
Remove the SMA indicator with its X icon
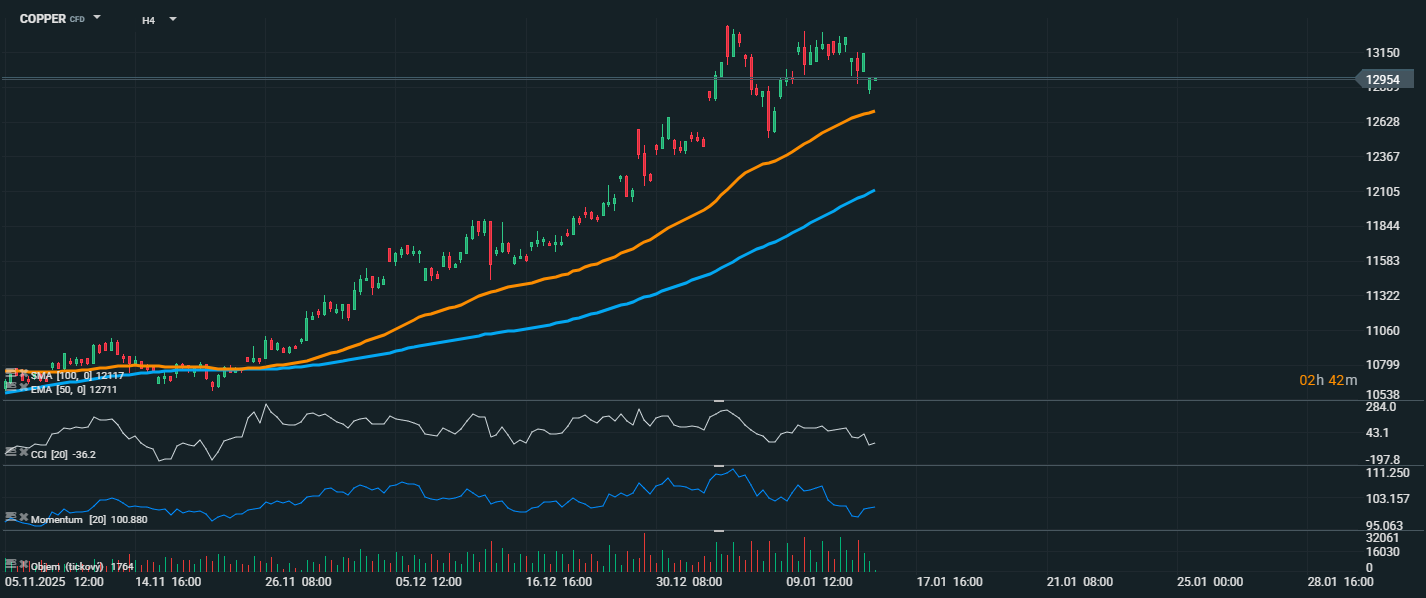pyautogui.click(x=24, y=373)
